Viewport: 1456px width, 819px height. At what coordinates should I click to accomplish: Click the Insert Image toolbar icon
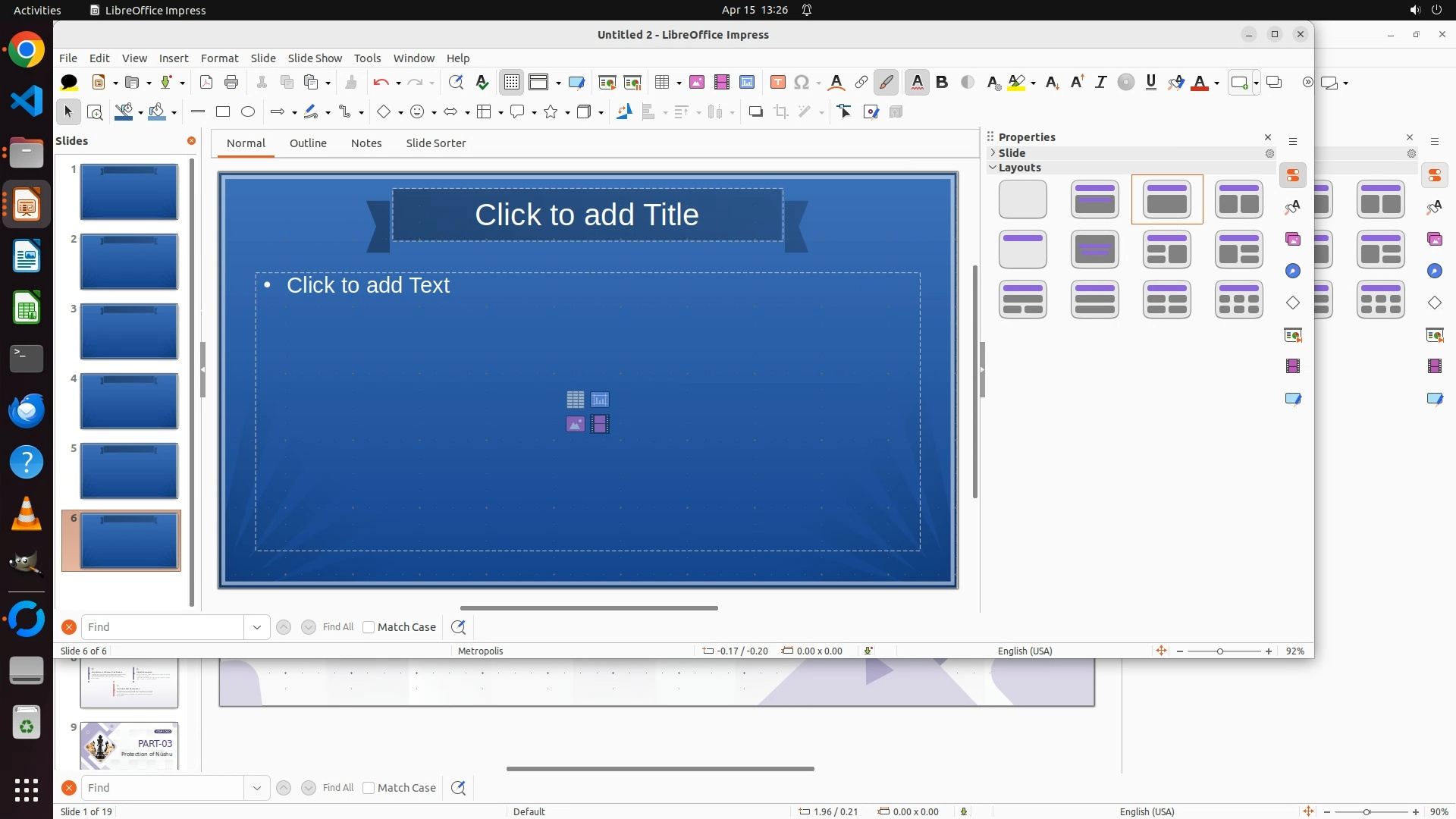697,83
